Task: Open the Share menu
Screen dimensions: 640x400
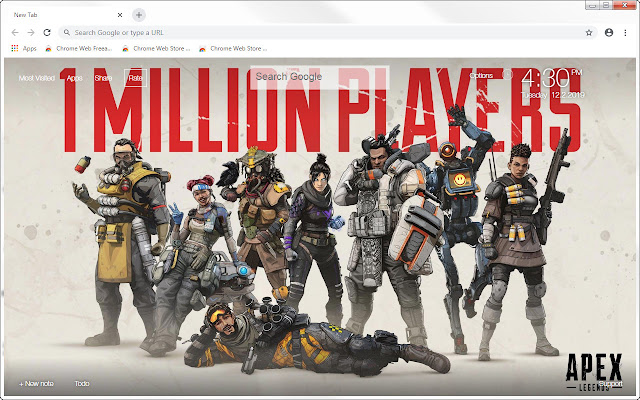Action: tap(103, 78)
